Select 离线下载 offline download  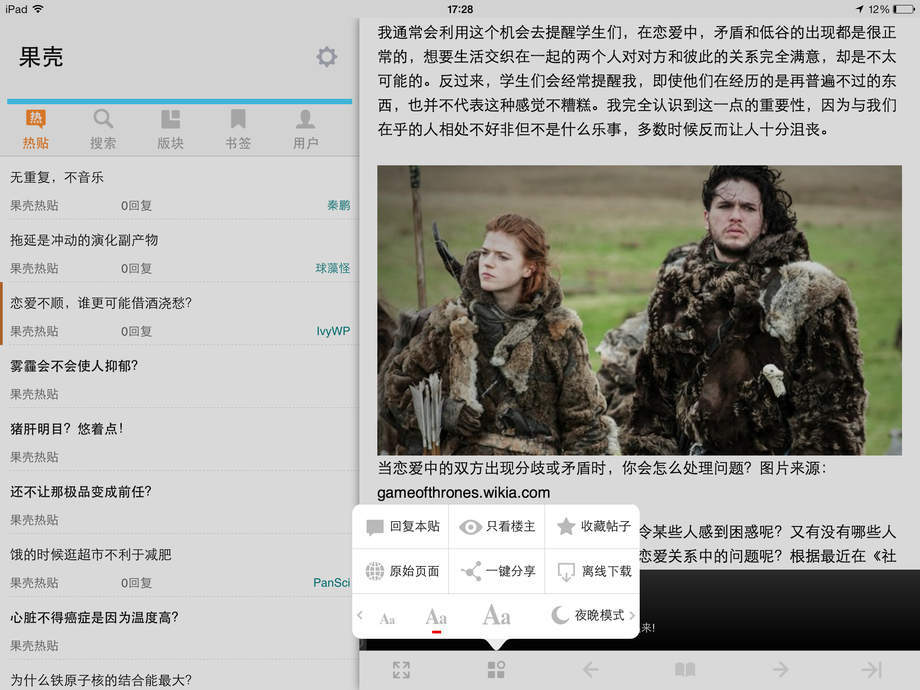593,572
